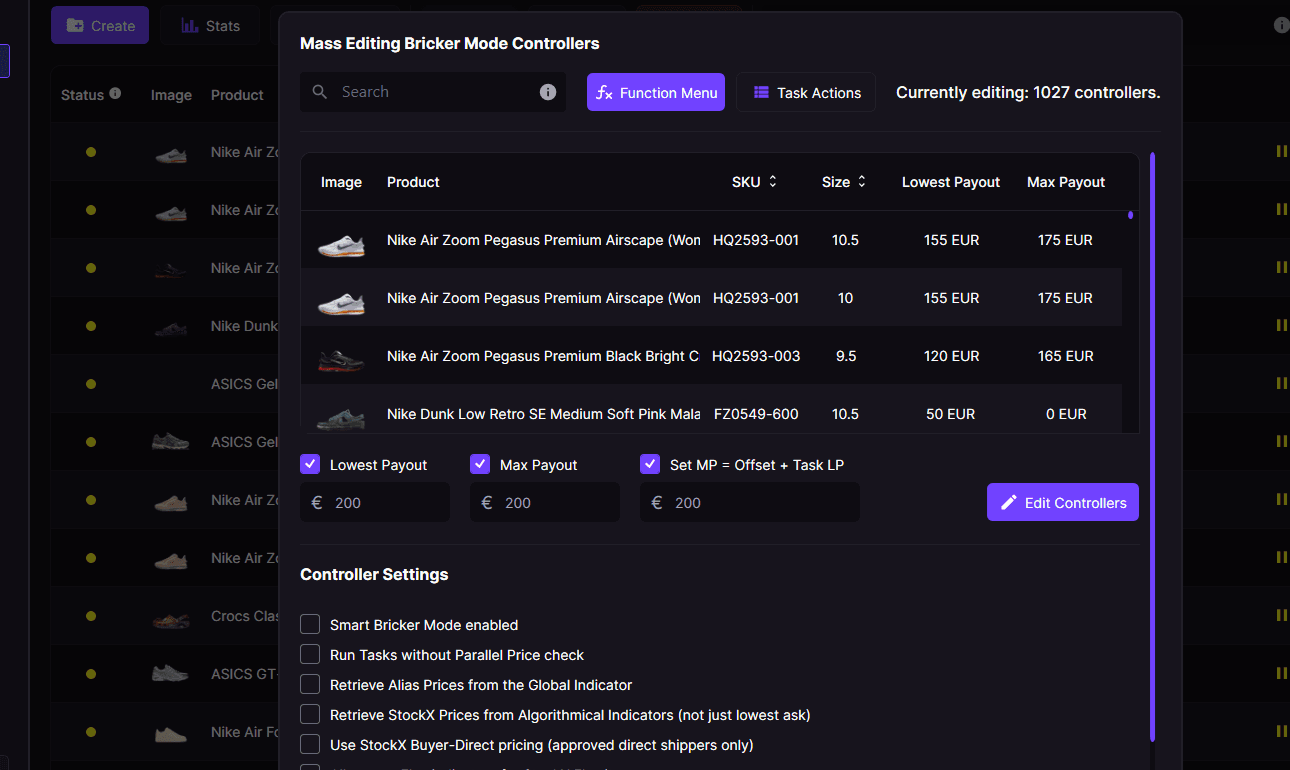Uncheck the Max Payout checkbox
The width and height of the screenshot is (1290, 770).
480,464
